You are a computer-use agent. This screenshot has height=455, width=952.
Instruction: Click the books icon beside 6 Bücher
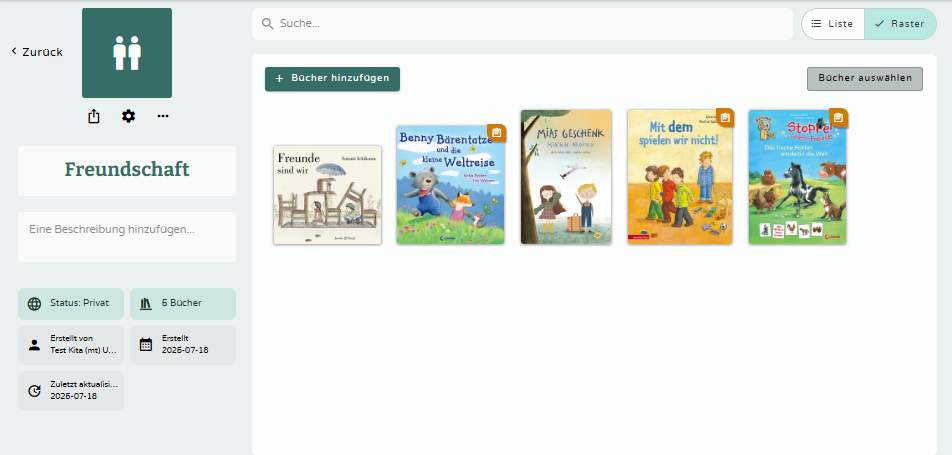point(146,304)
